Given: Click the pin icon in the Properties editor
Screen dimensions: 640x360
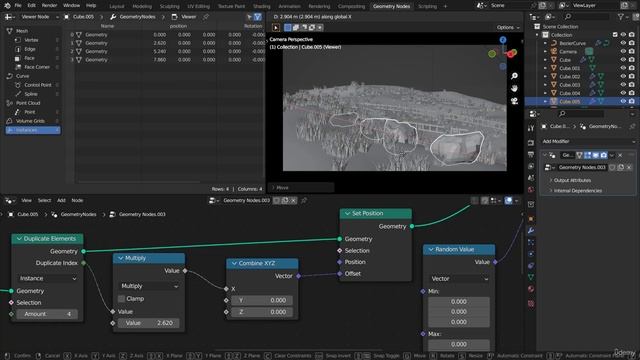Looking at the screenshot, I should pyautogui.click(x=632, y=127).
